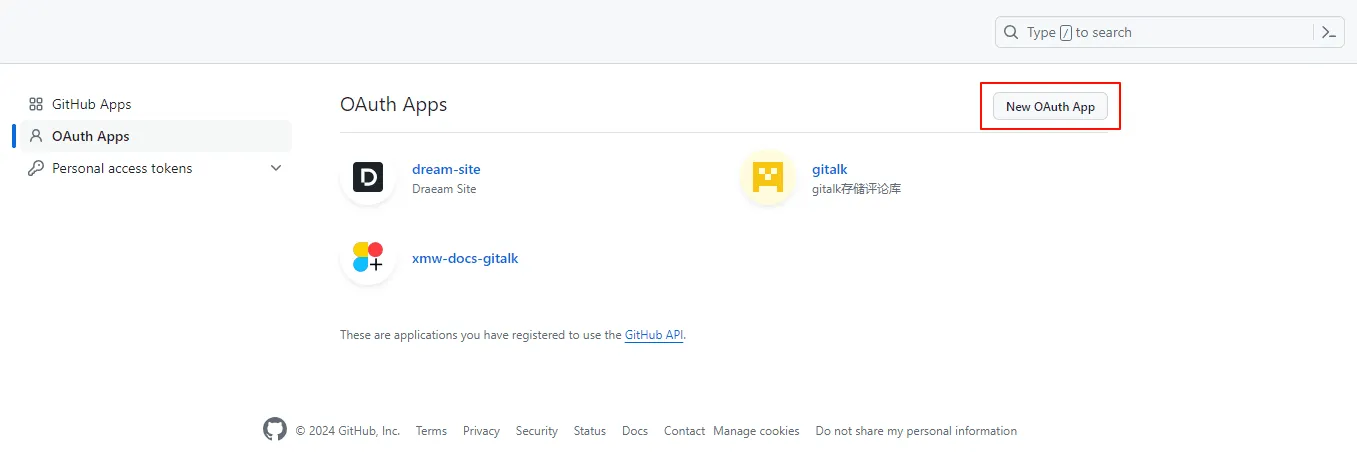Click Do not share my personal information

pos(916,431)
